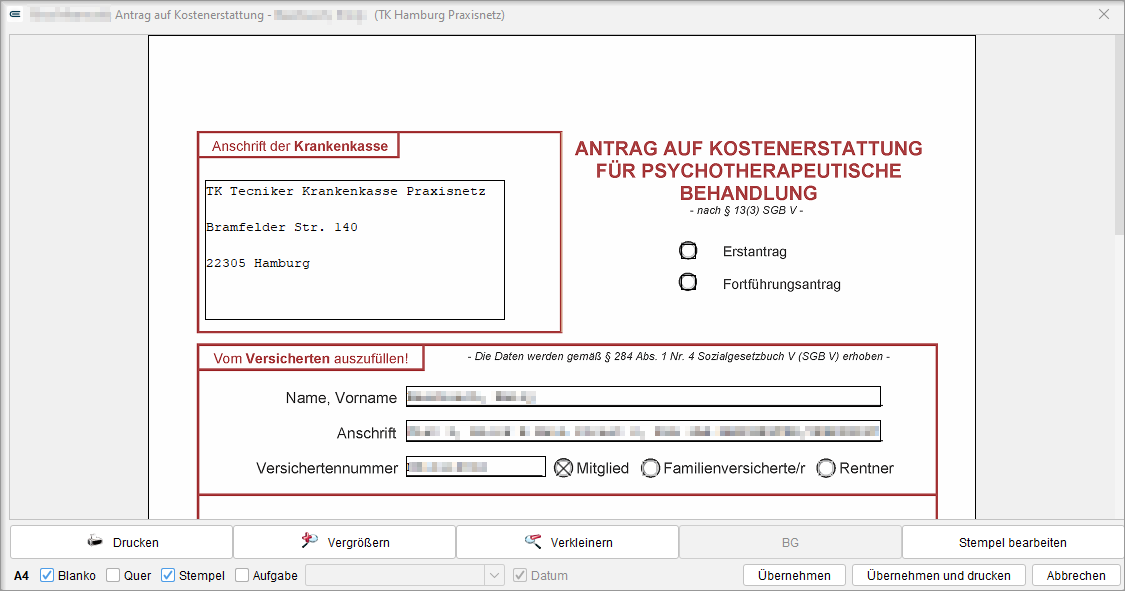Click the Stempel bearbeiten button
Viewport: 1125px width, 591px height.
(1012, 542)
